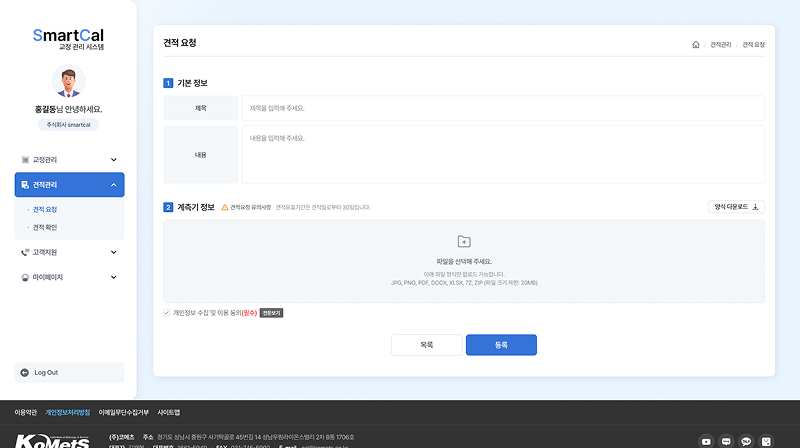Click the folder-plus upload icon
This screenshot has height=448, width=800.
[x=463, y=241]
